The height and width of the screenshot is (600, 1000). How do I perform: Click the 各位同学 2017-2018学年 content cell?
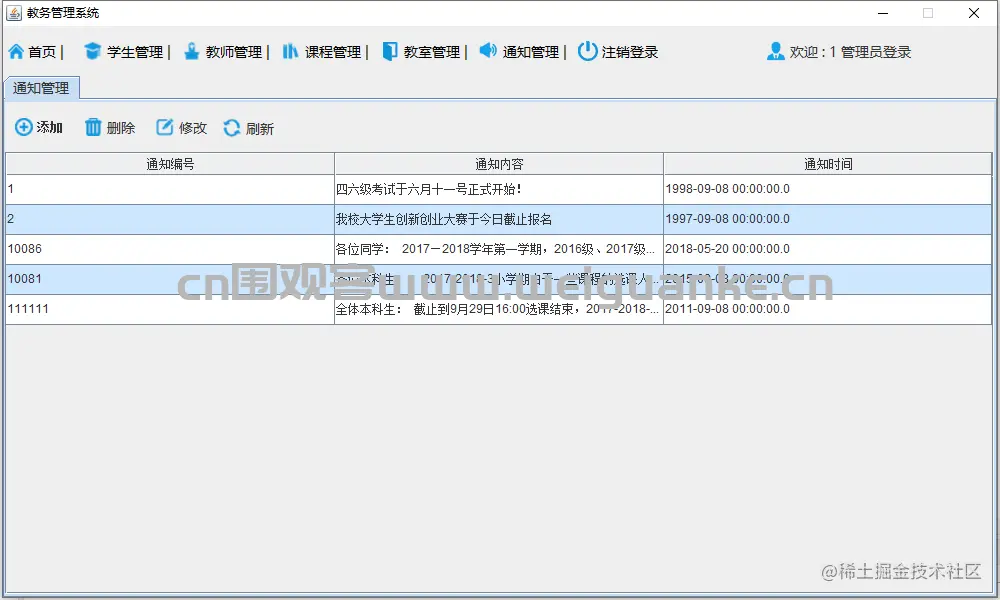coord(499,249)
